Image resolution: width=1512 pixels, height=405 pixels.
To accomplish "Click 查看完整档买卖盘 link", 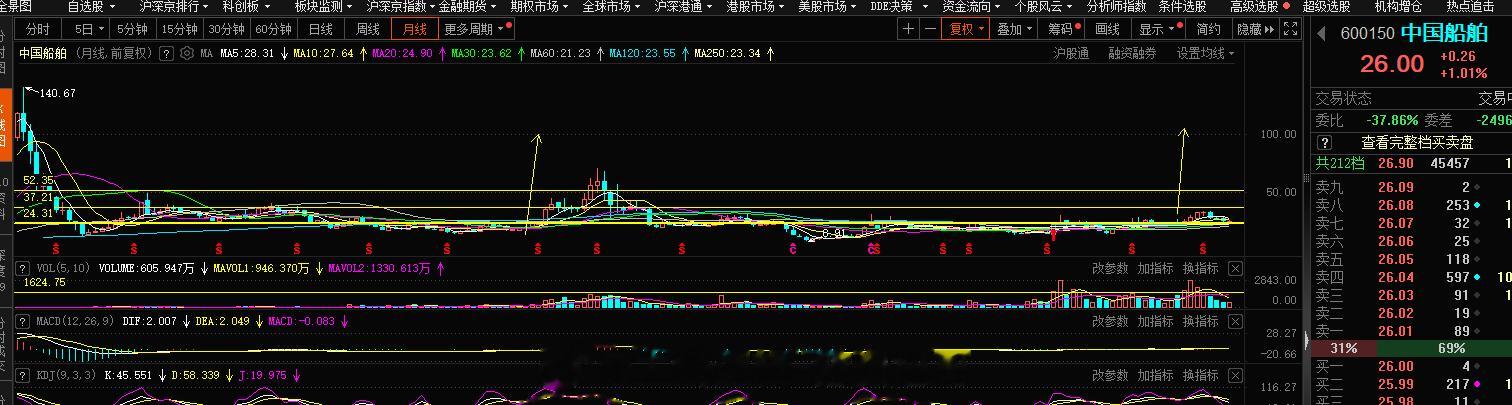I will coord(1417,143).
